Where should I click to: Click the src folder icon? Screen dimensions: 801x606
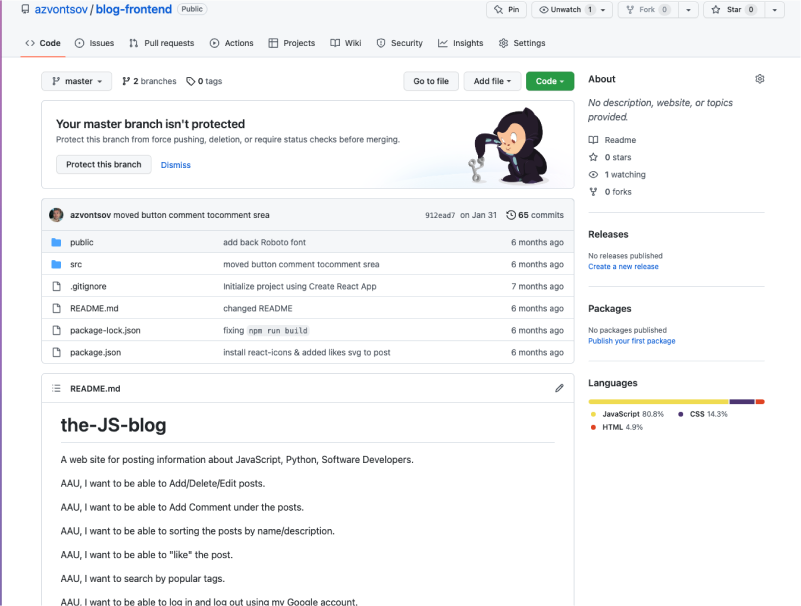coord(56,264)
